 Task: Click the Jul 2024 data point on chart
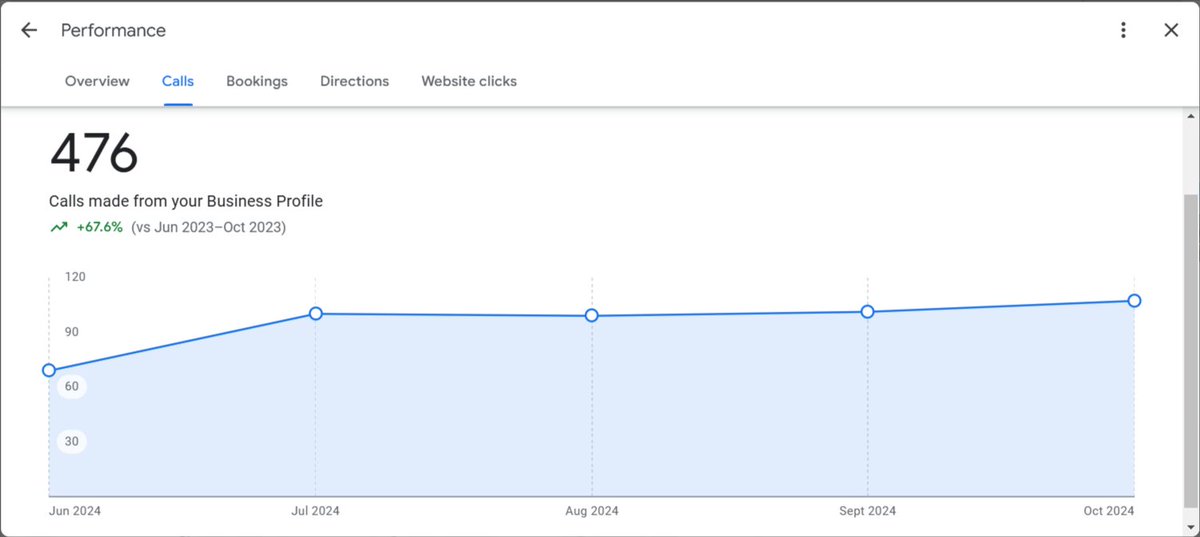tap(316, 313)
